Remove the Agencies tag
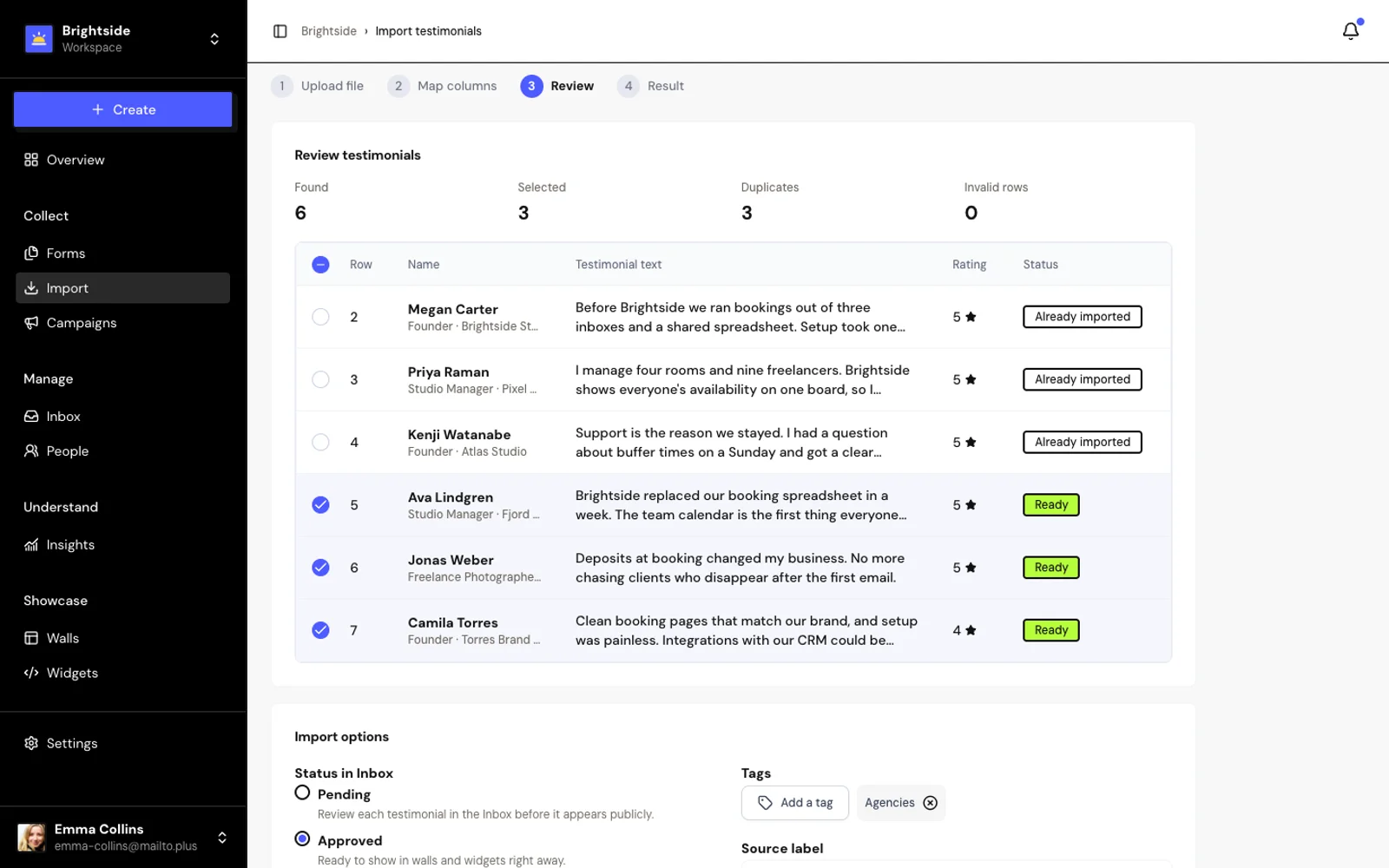1389x868 pixels. pos(930,803)
